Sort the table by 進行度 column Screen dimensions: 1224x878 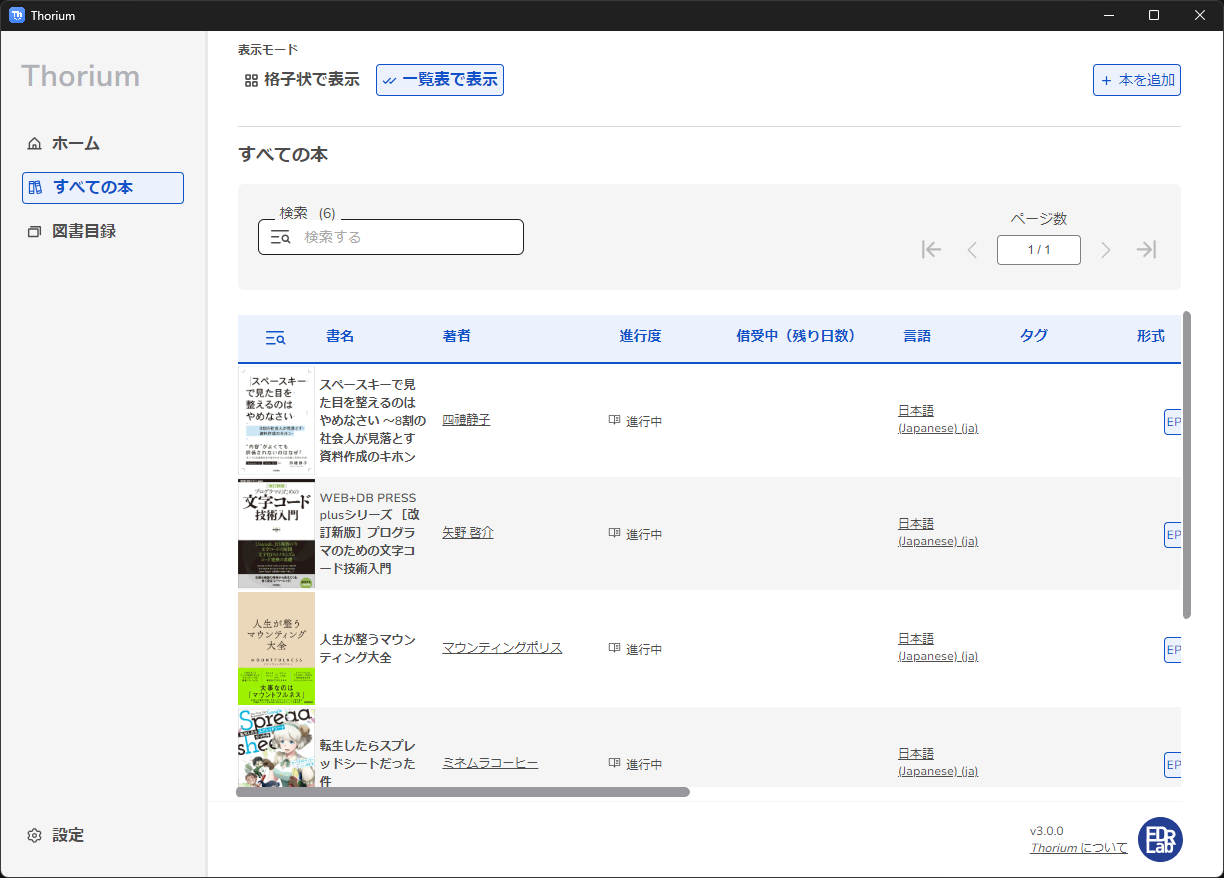(640, 336)
